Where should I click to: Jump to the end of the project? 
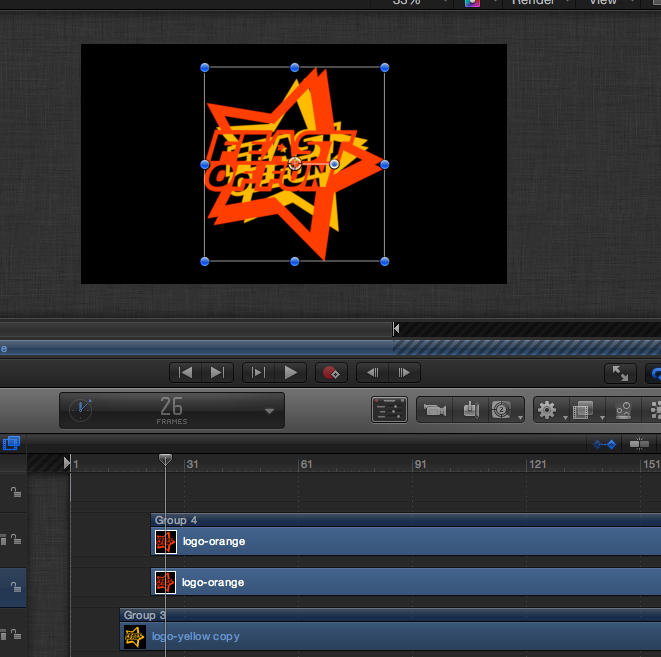[x=217, y=373]
